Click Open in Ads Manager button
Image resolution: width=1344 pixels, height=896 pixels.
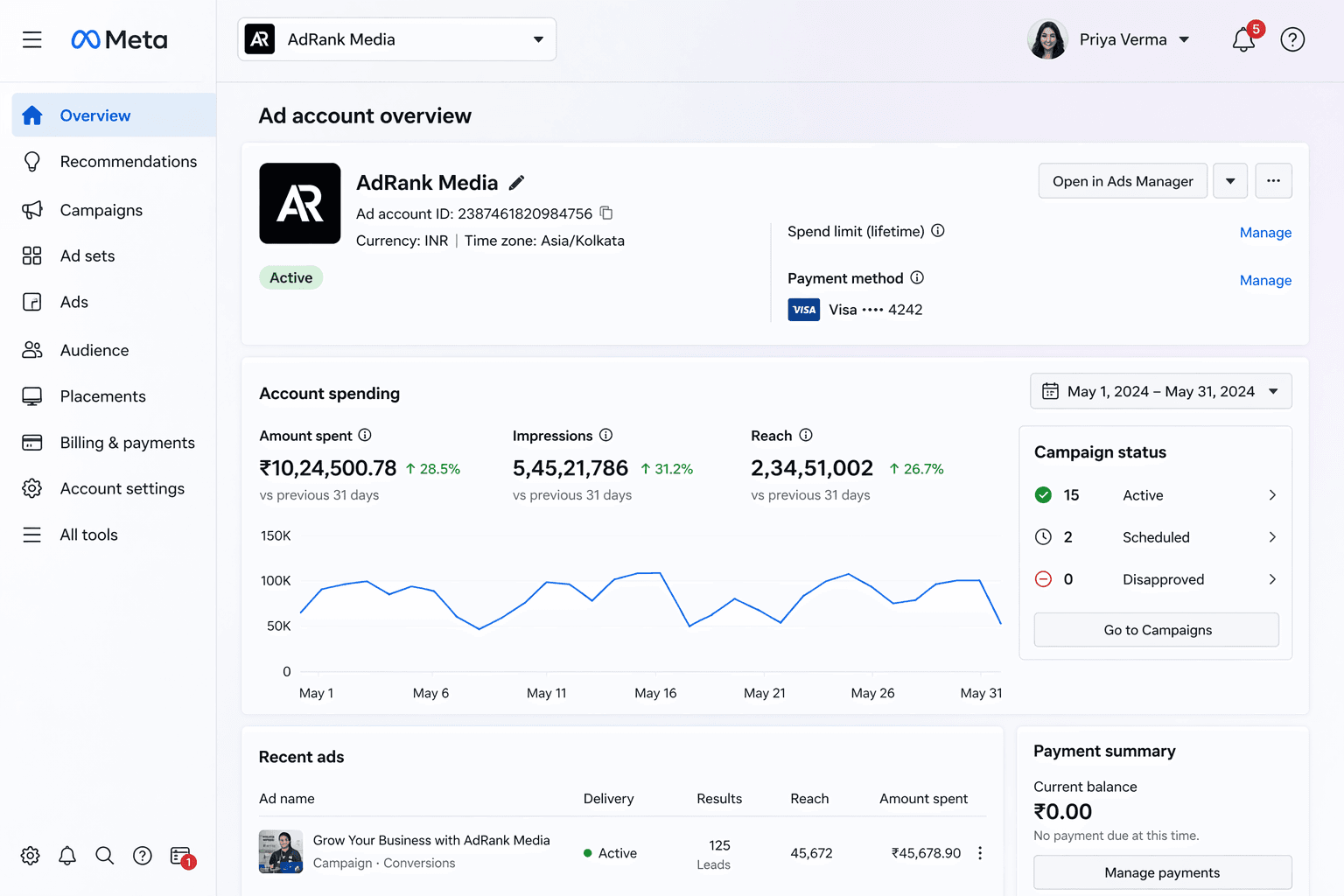point(1123,181)
